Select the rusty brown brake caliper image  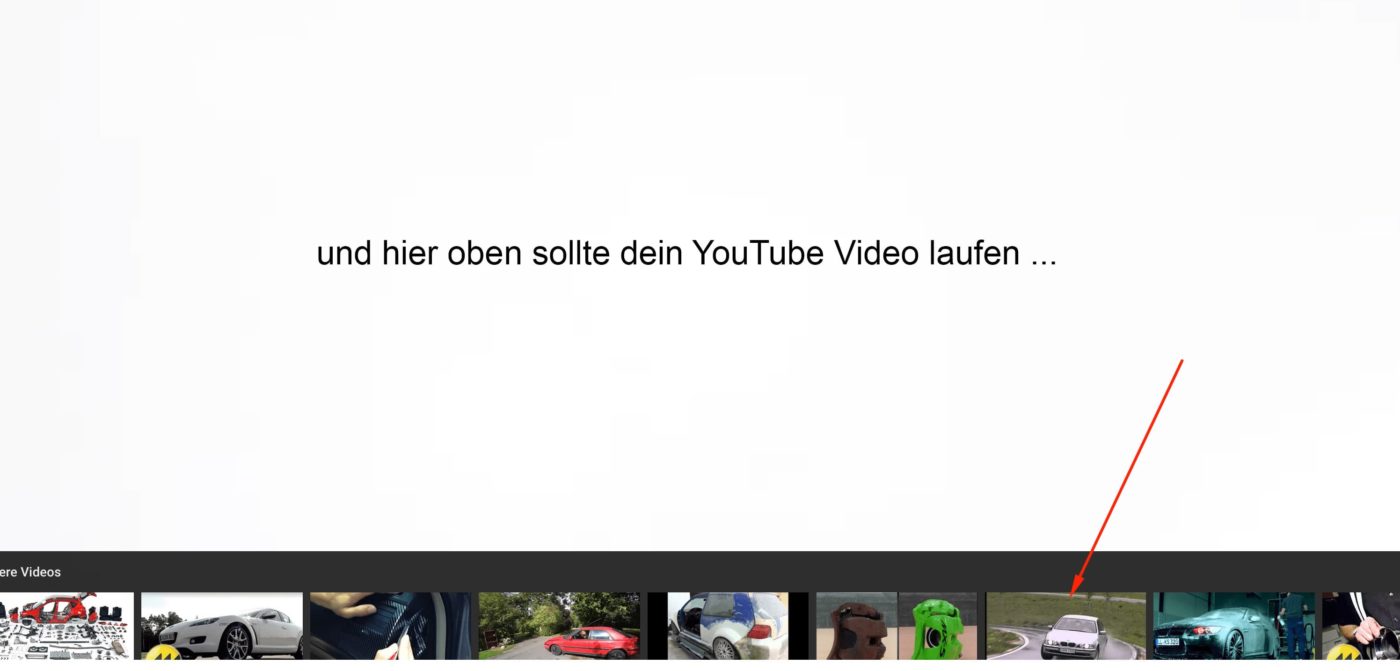tap(856, 626)
